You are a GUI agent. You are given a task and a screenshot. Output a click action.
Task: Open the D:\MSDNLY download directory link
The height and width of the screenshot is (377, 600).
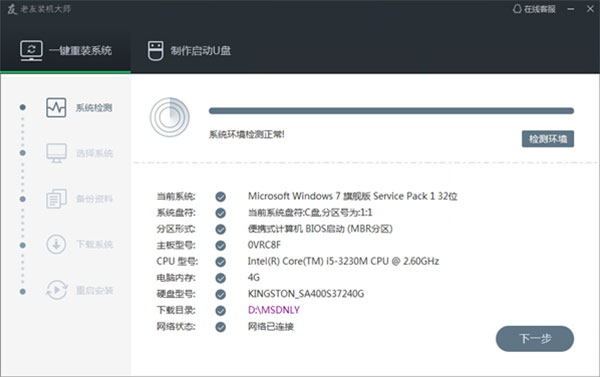click(274, 310)
